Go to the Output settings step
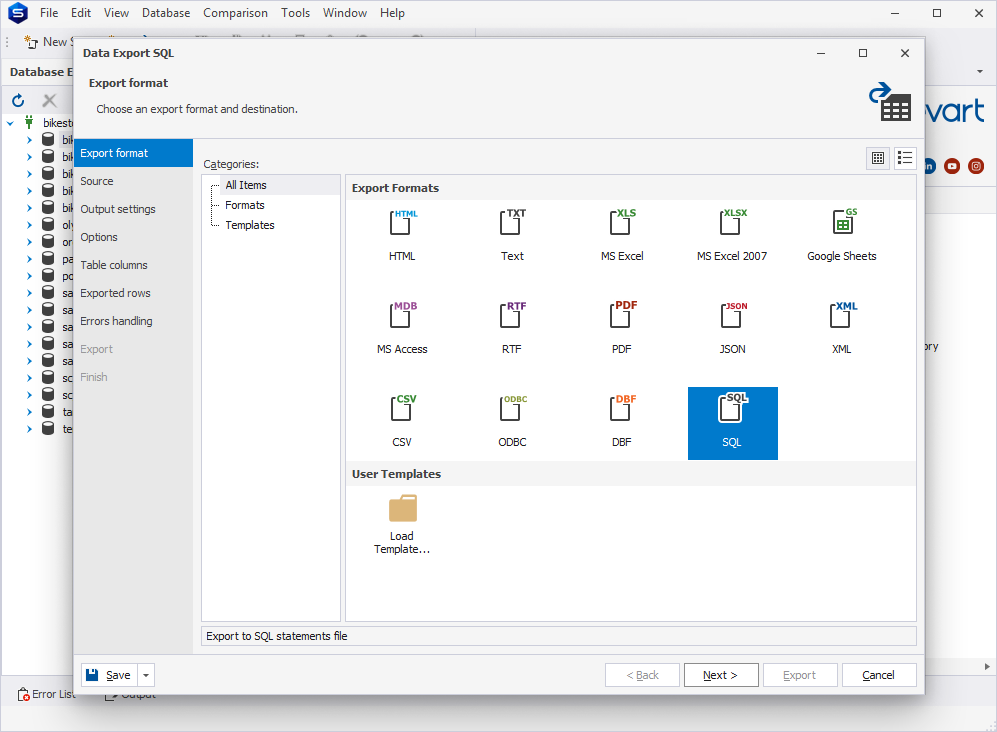 coord(133,209)
